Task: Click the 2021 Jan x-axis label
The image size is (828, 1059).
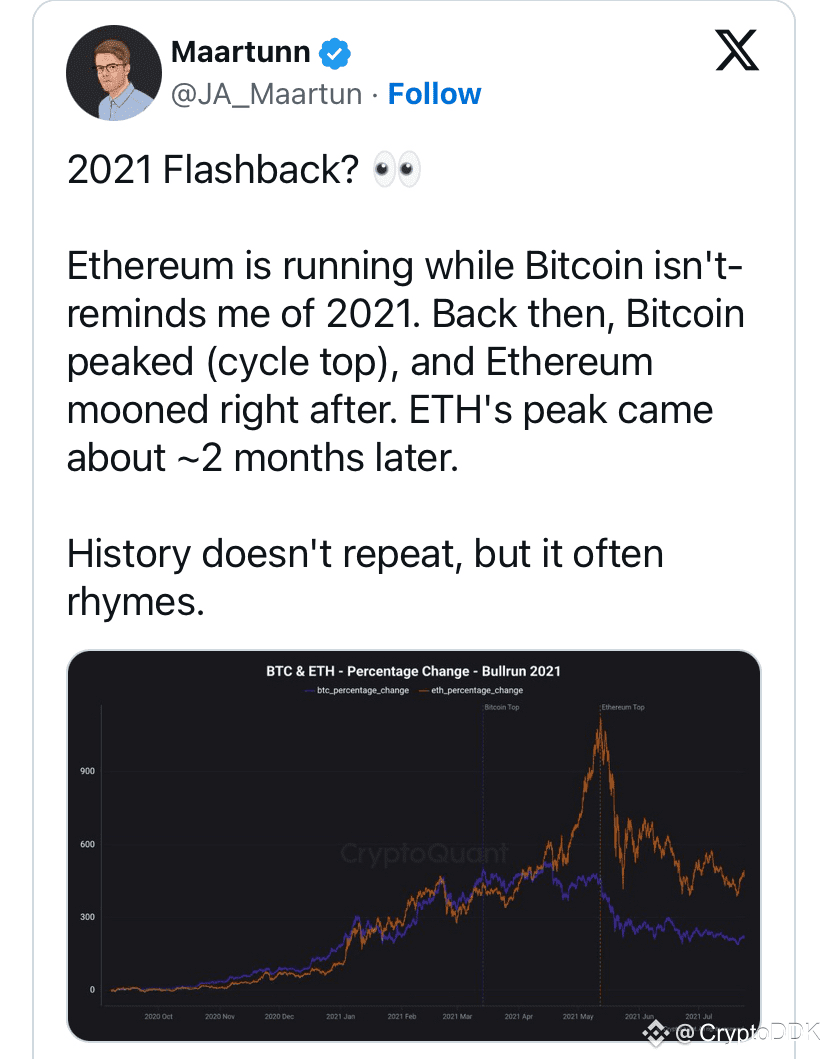Action: [340, 1016]
